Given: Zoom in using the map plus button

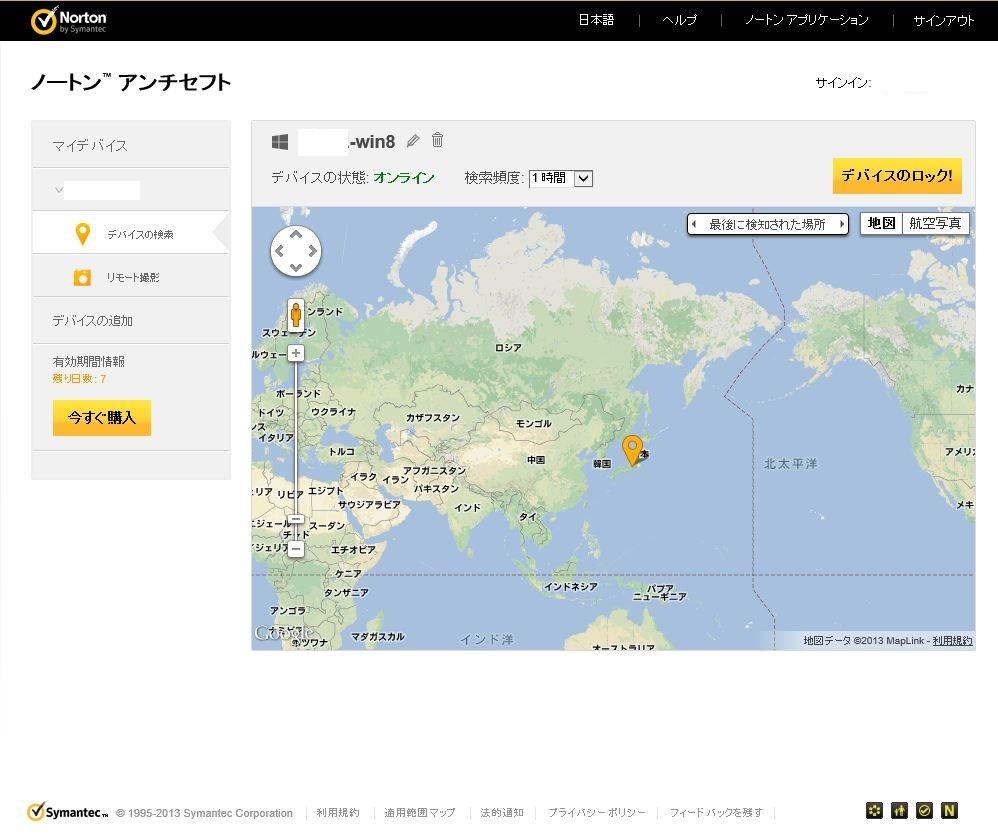Looking at the screenshot, I should point(296,353).
